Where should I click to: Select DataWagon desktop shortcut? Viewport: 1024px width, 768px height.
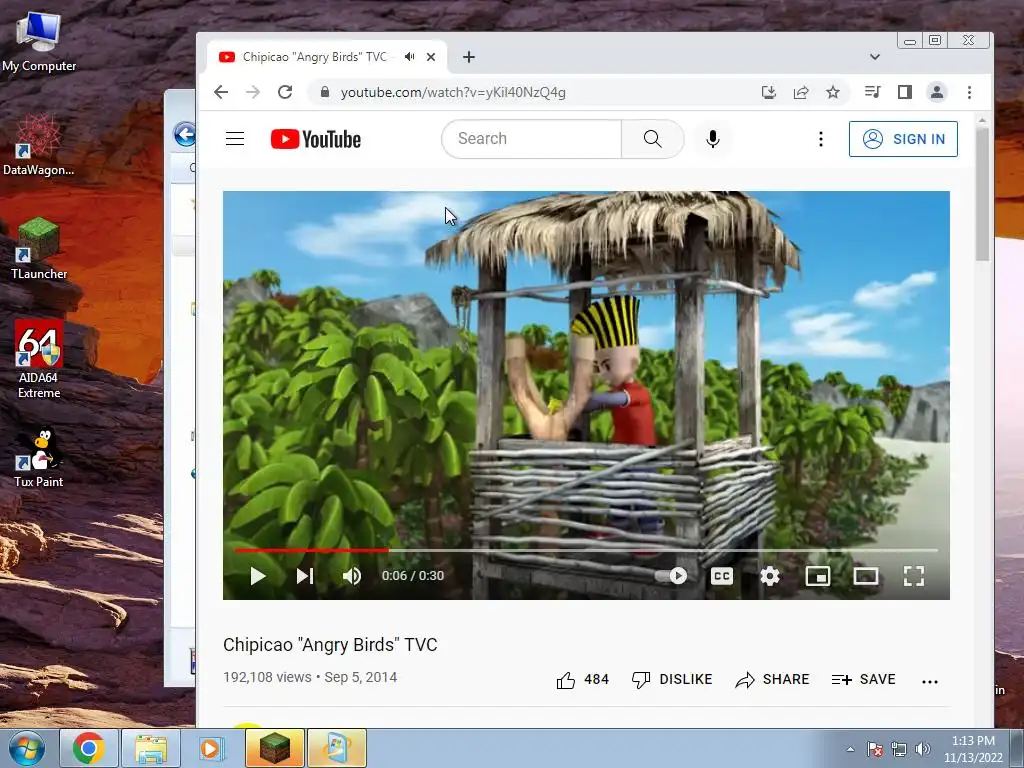(39, 144)
